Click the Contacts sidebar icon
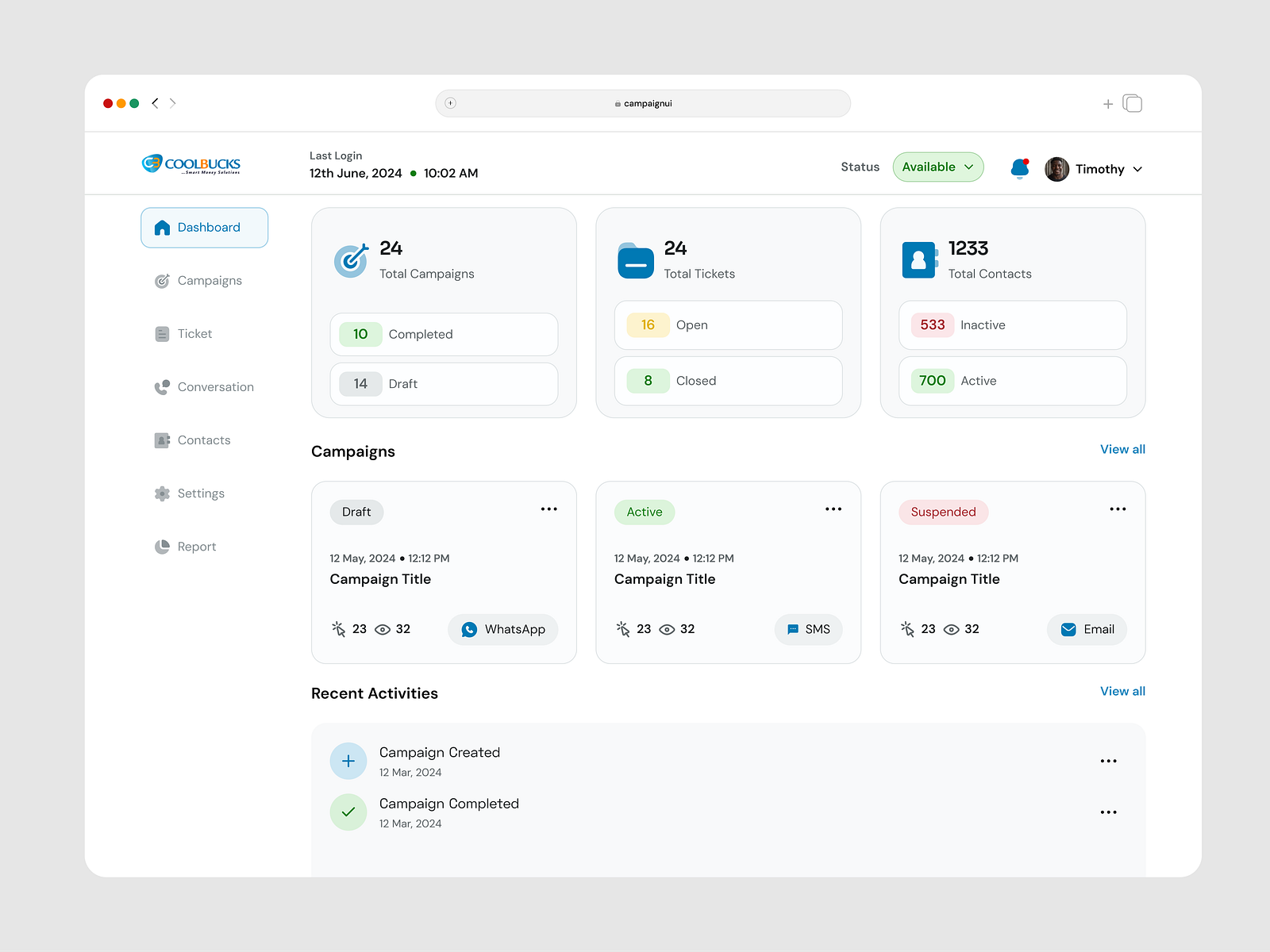Viewport: 1270px width, 952px height. (161, 440)
